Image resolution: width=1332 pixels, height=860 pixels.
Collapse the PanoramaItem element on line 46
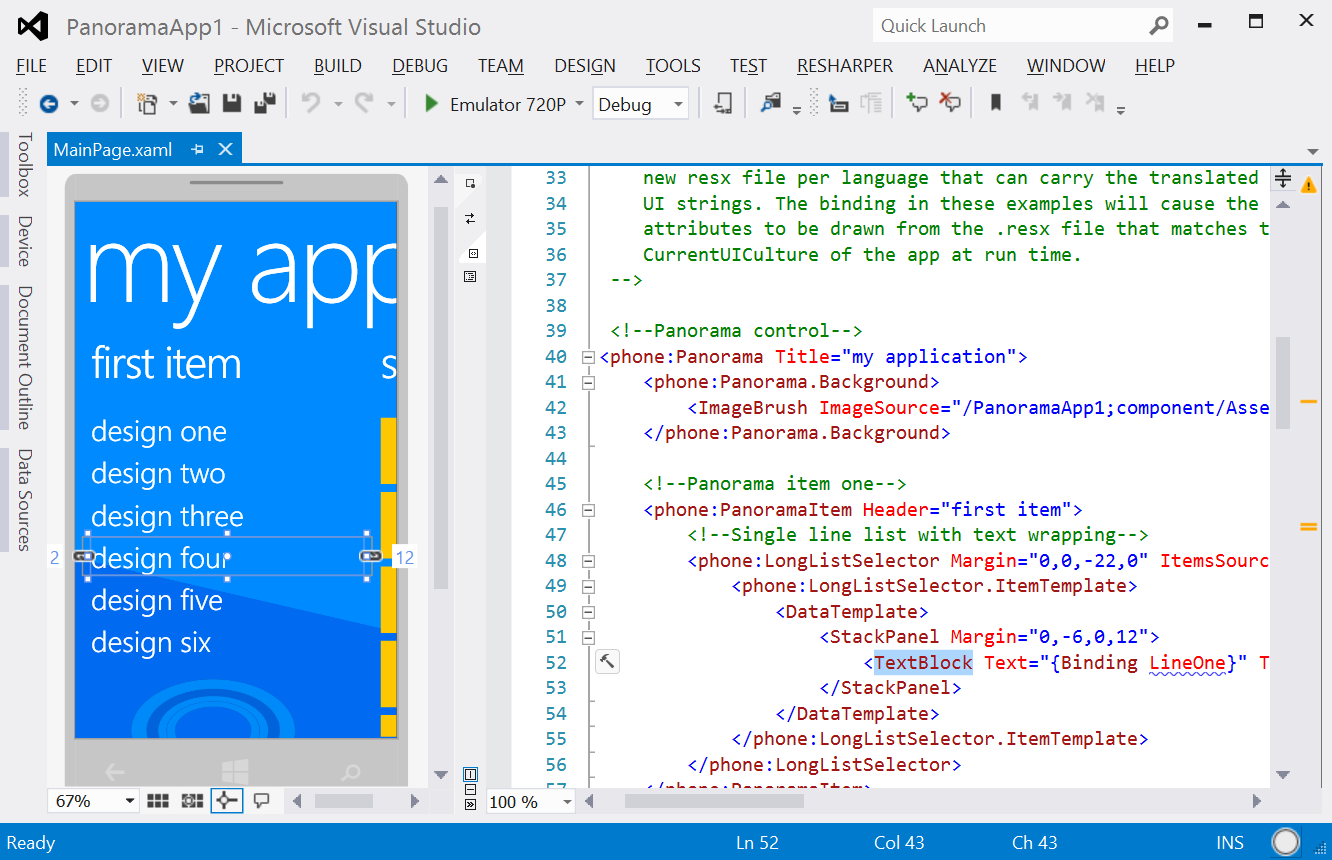[588, 510]
